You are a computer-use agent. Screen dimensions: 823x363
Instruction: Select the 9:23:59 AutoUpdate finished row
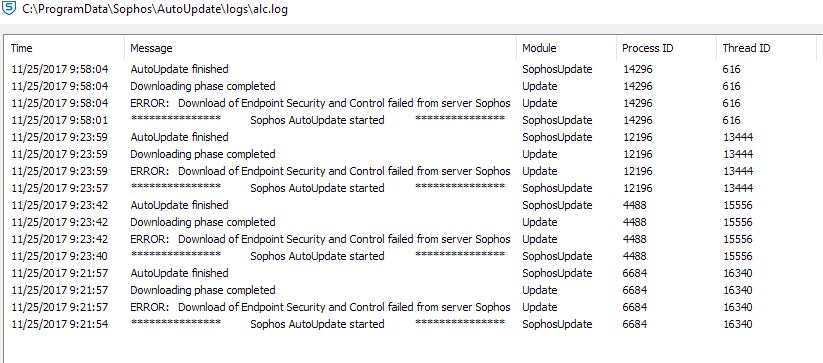411,137
